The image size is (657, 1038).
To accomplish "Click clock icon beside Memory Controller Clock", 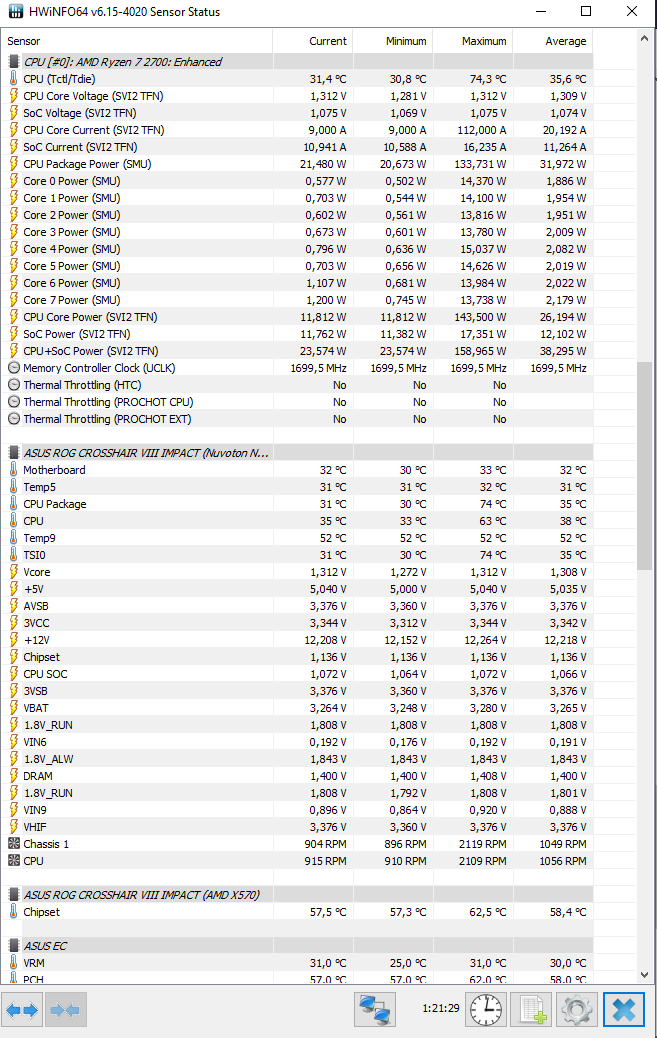I will tap(13, 368).
